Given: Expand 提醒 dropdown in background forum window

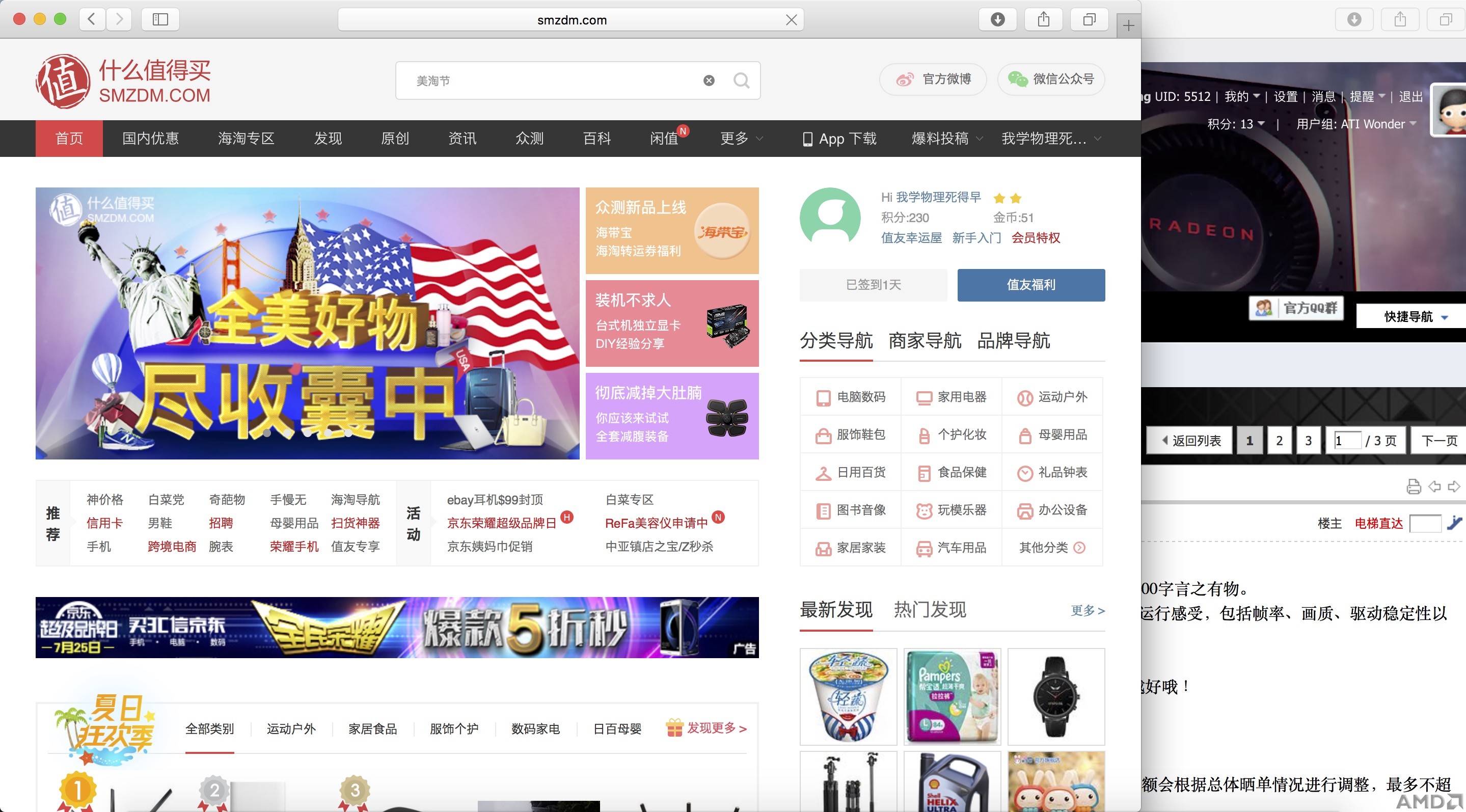Looking at the screenshot, I should pos(1367,97).
